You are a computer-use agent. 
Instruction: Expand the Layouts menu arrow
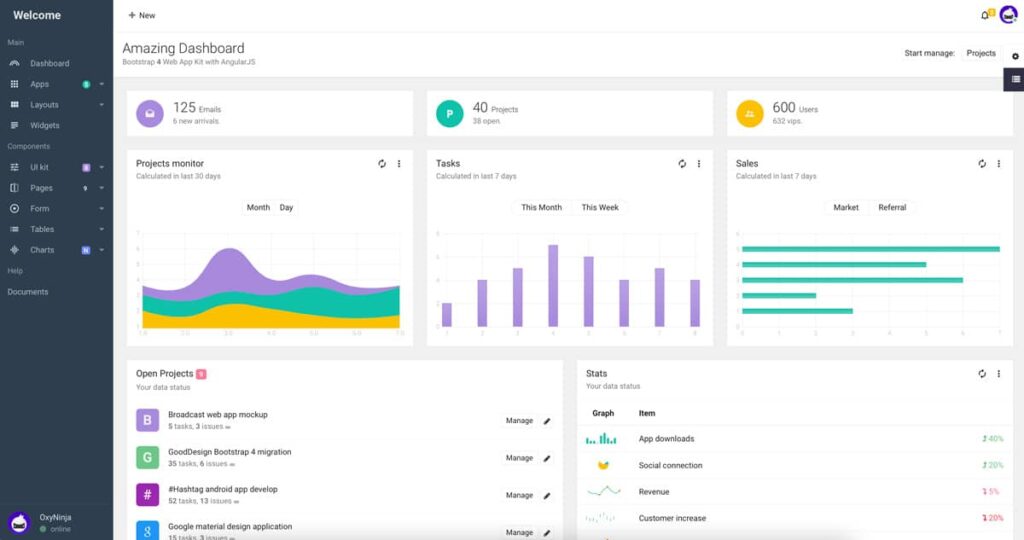pyautogui.click(x=101, y=105)
